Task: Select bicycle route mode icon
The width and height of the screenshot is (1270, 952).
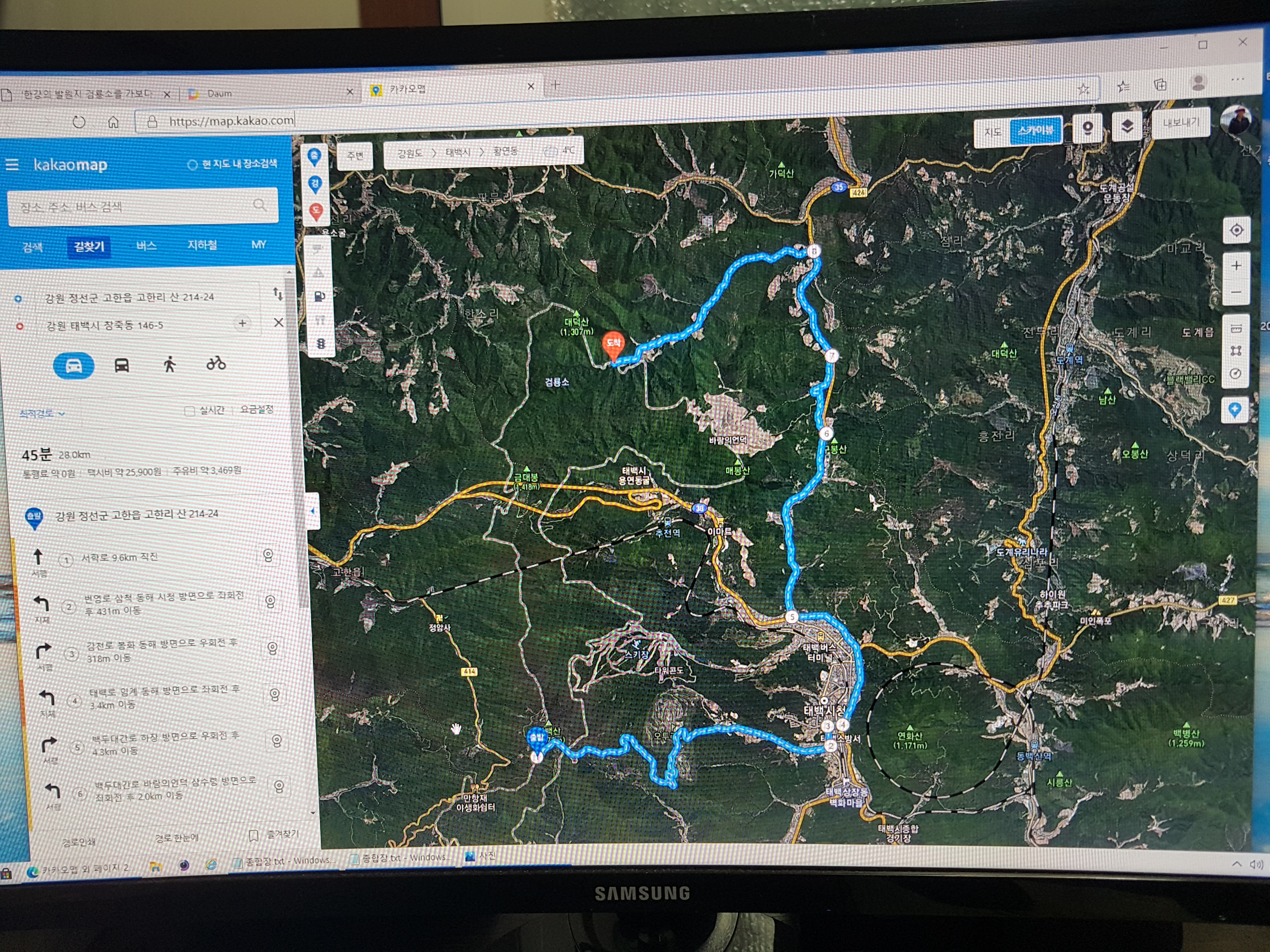Action: 216,363
